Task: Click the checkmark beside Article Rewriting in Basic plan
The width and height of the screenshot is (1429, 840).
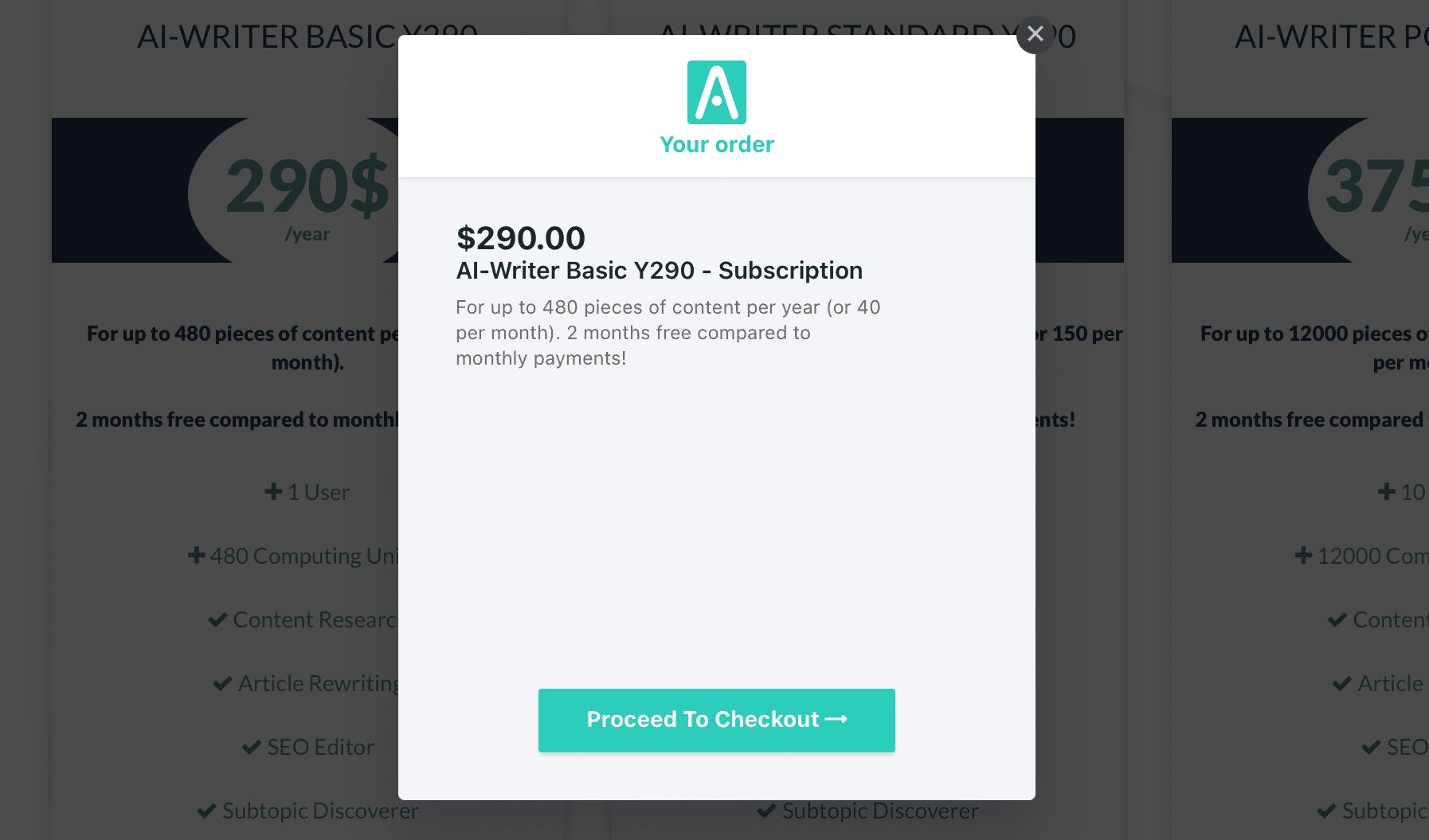Action: point(223,683)
